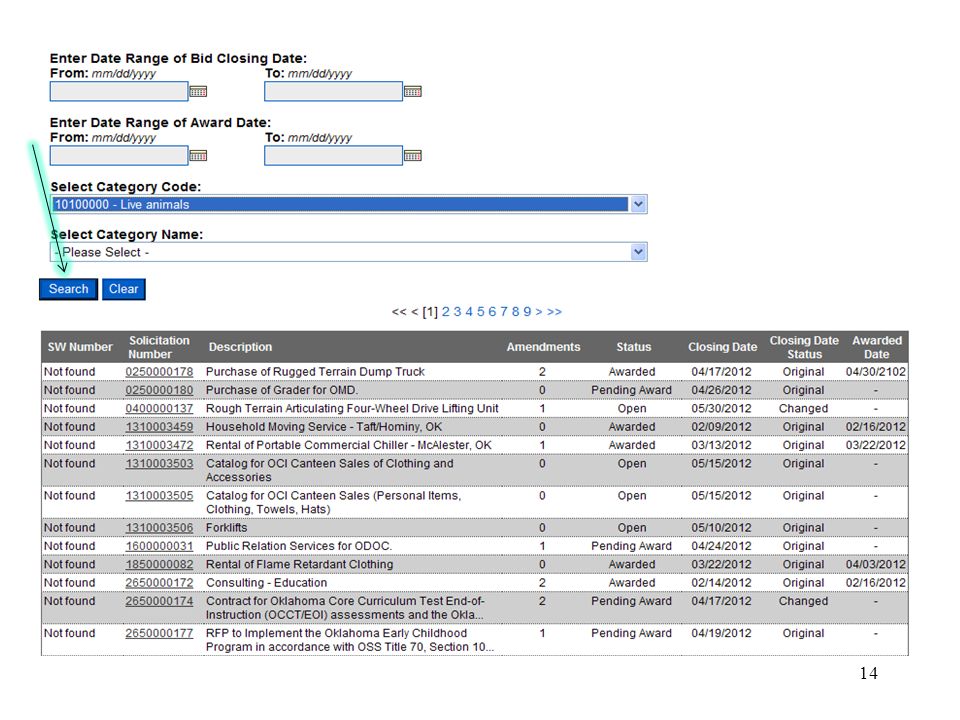Go to next page with > link

pyautogui.click(x=539, y=312)
